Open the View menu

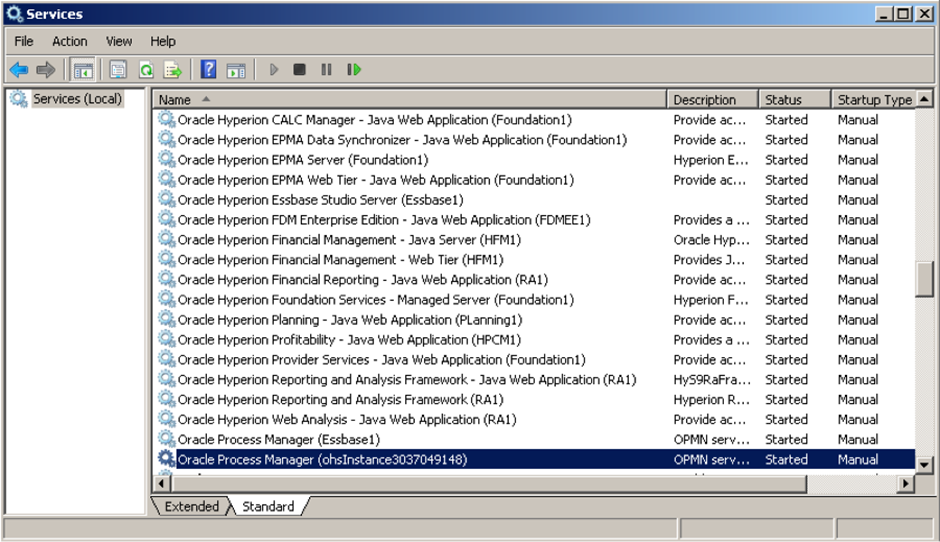coord(119,41)
